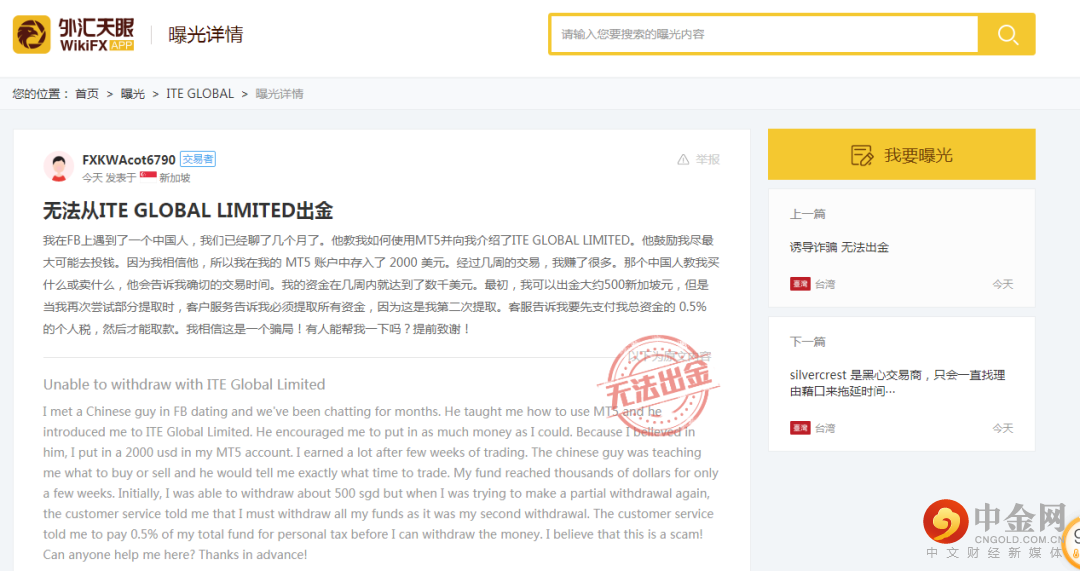The height and width of the screenshot is (571, 1080).
Task: Open ITE GLOBAL breadcrumb link
Action: [x=200, y=94]
